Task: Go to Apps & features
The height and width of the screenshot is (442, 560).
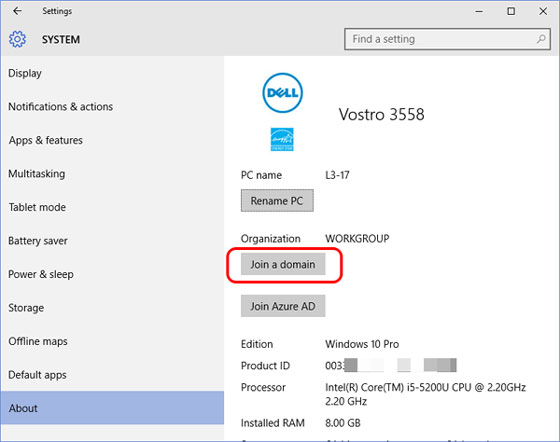Action: 112,140
